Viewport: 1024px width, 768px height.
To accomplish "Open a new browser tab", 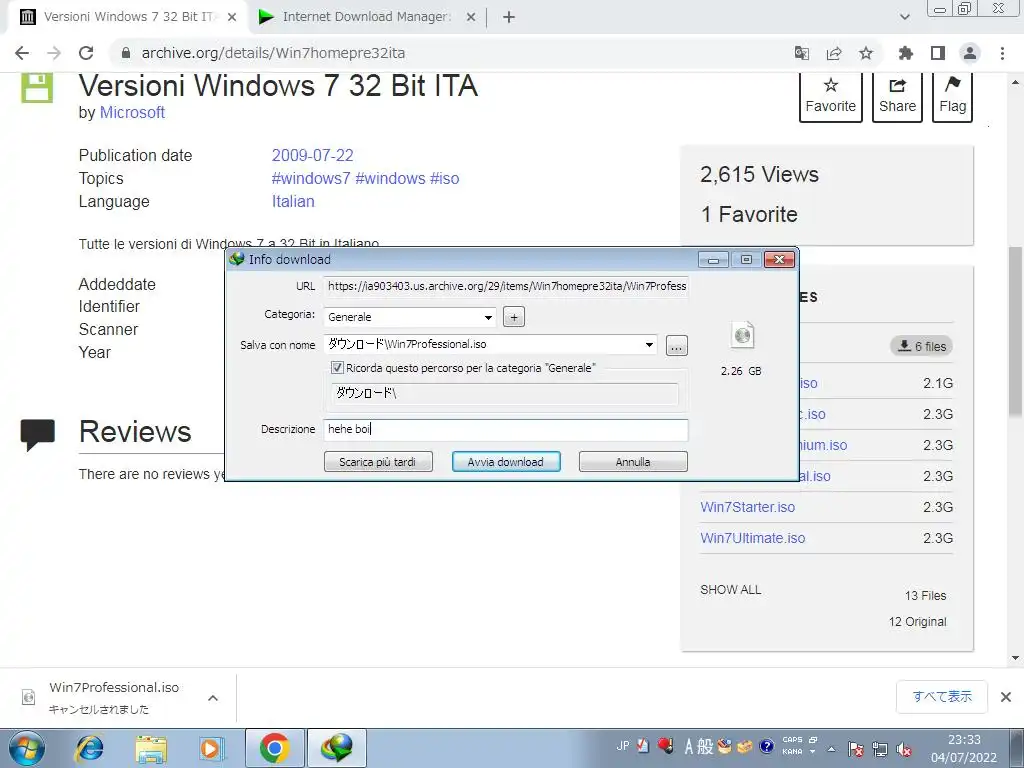I will click(x=509, y=17).
